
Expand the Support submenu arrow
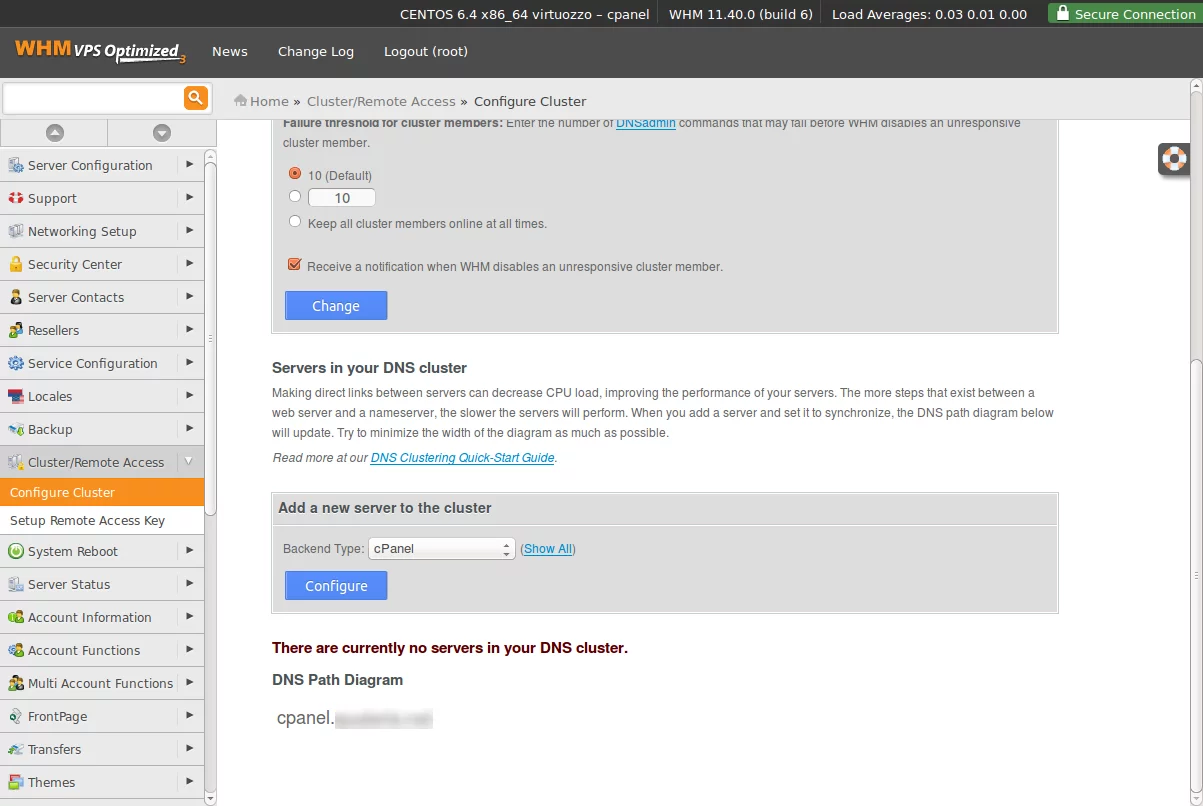[189, 197]
